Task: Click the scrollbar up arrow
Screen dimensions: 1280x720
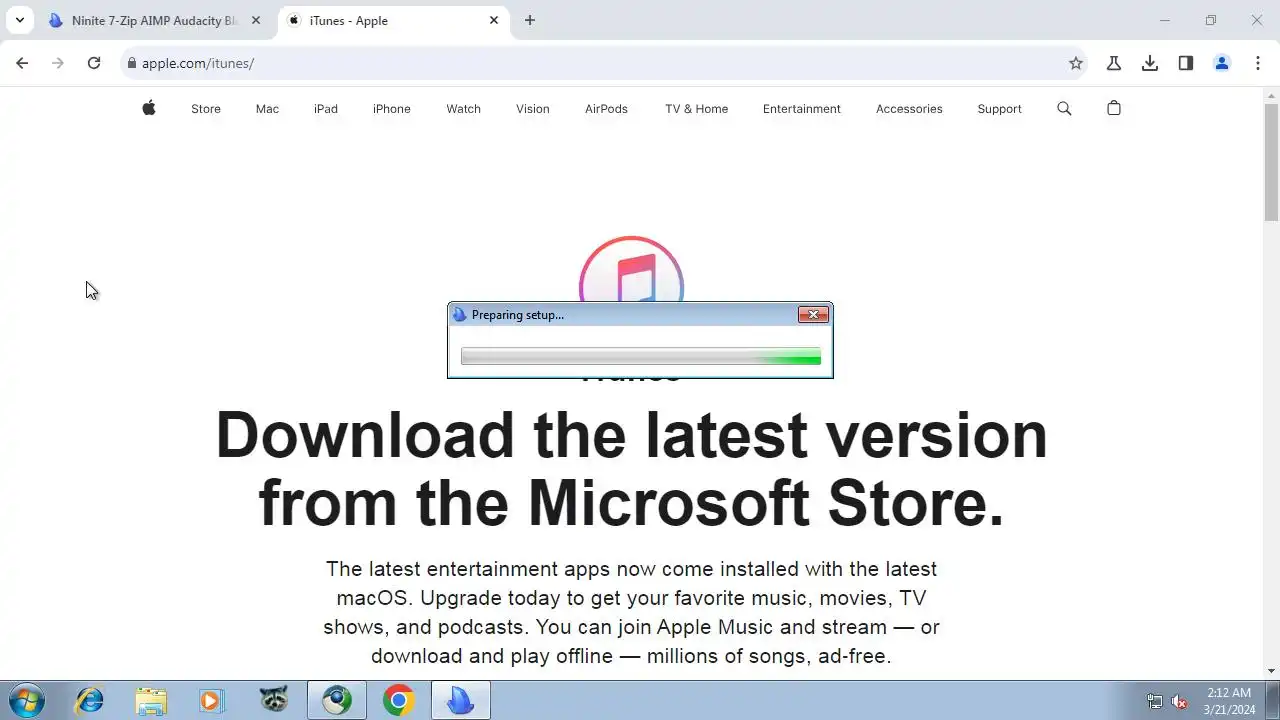Action: [1272, 95]
